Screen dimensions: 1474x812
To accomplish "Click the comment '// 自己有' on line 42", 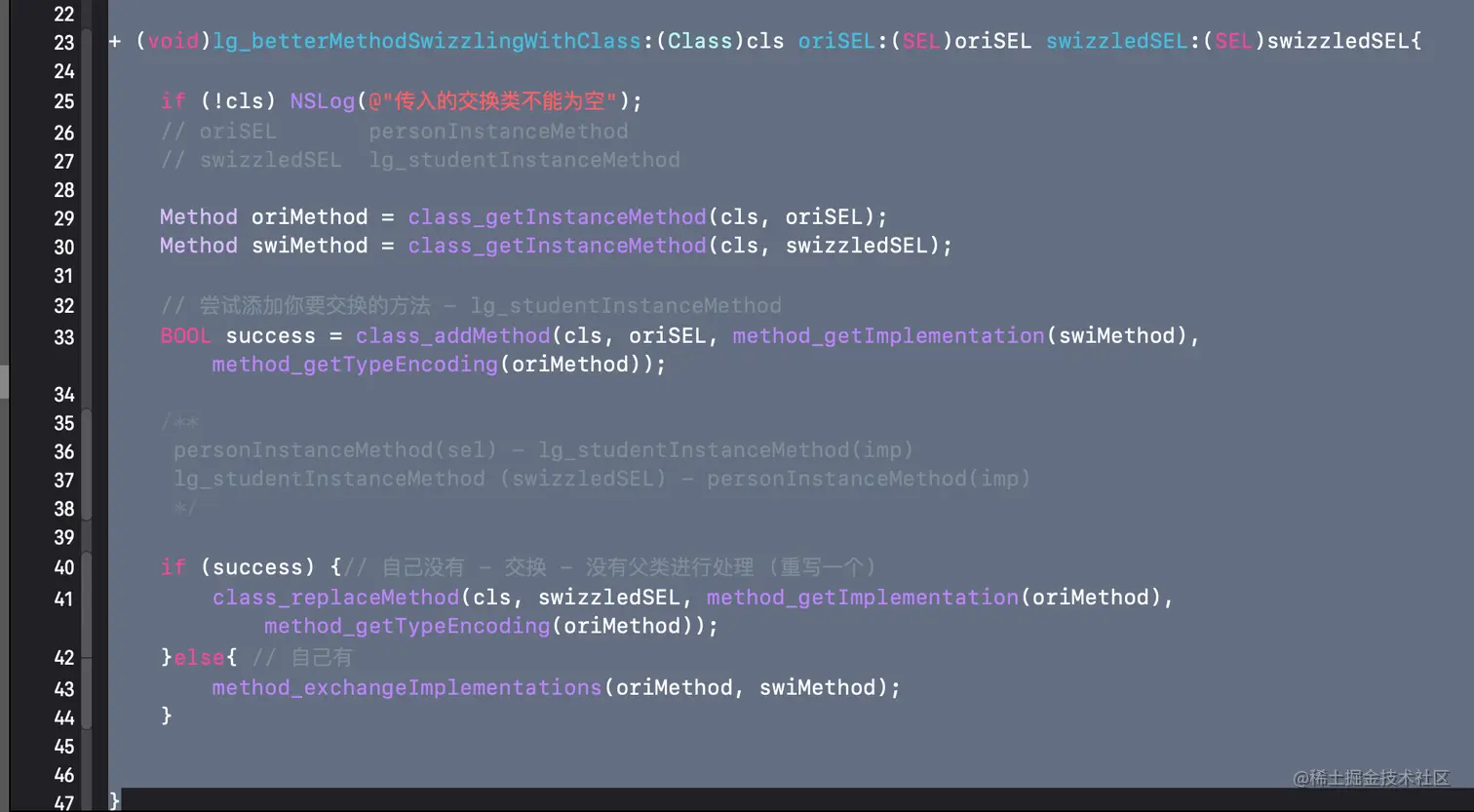I will (302, 658).
